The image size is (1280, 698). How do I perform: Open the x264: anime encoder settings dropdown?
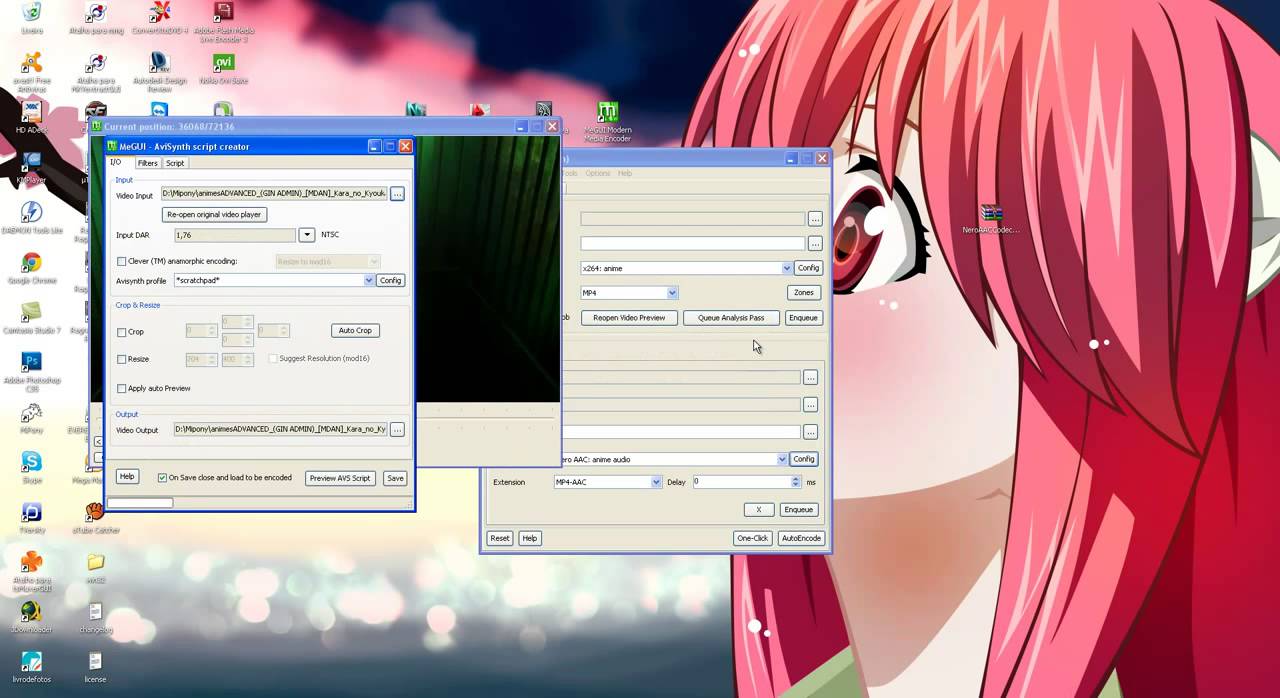click(787, 268)
